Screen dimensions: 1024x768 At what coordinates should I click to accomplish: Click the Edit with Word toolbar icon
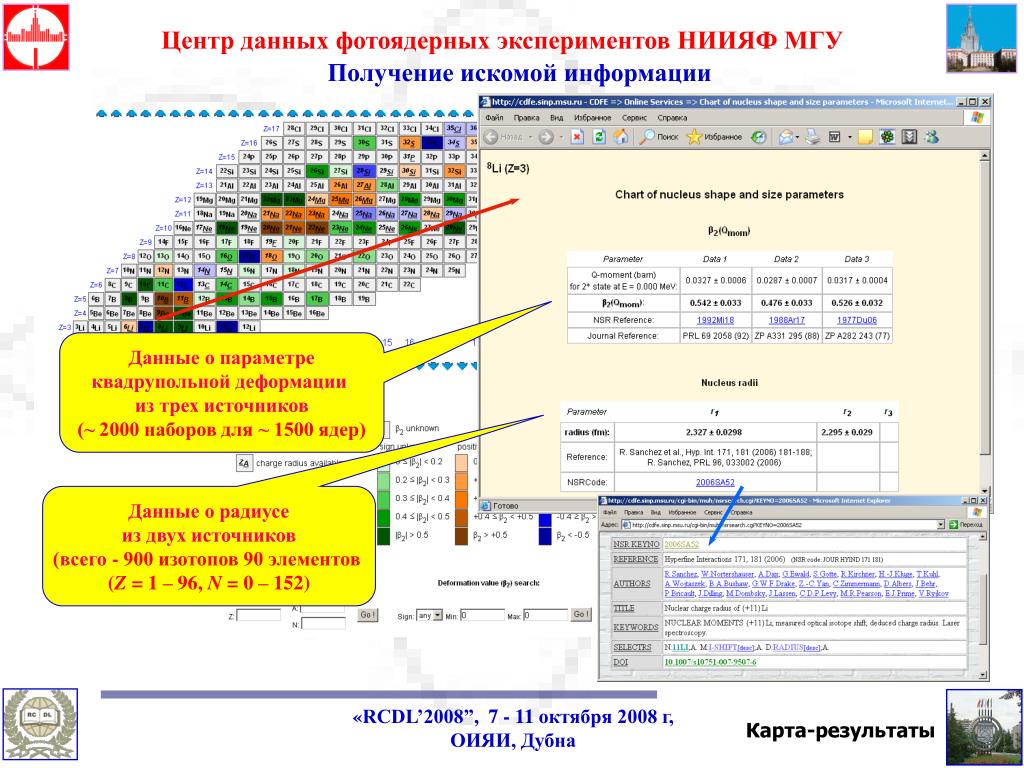[835, 137]
